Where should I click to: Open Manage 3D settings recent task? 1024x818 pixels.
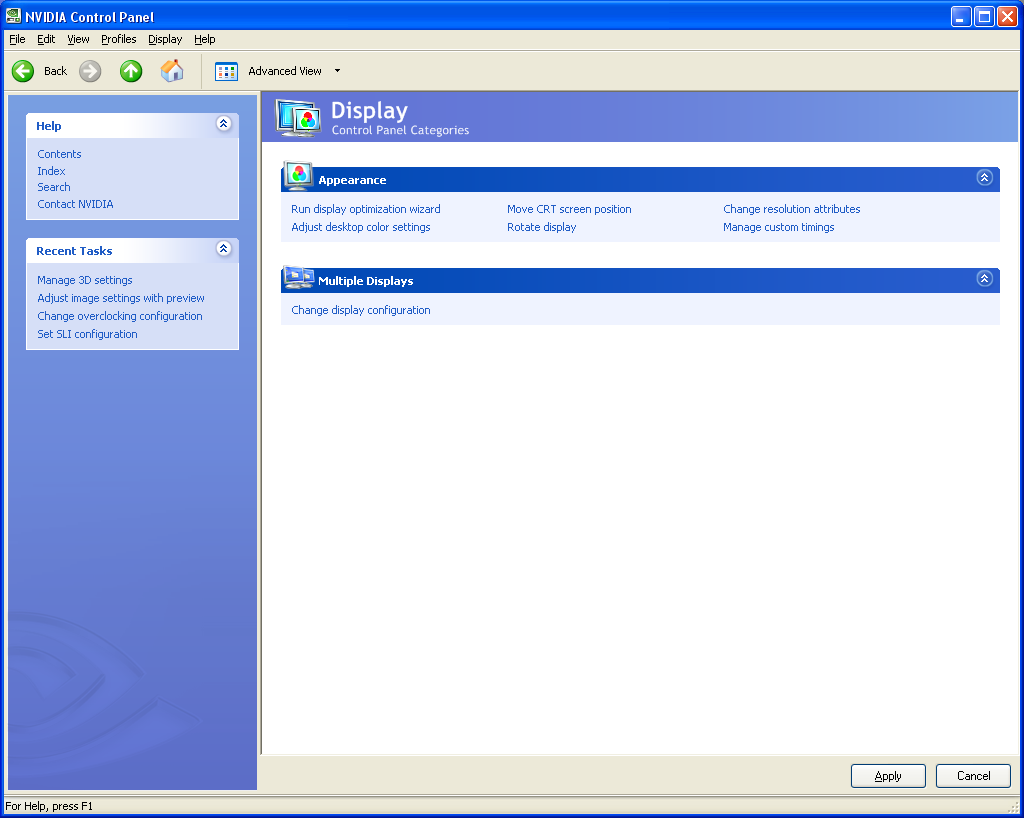click(x=85, y=280)
